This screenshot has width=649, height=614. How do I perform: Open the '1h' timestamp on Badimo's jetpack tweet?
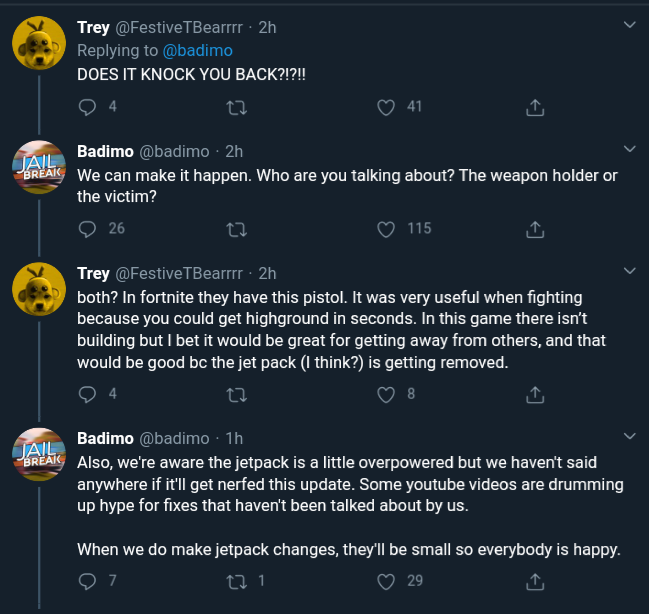[234, 438]
